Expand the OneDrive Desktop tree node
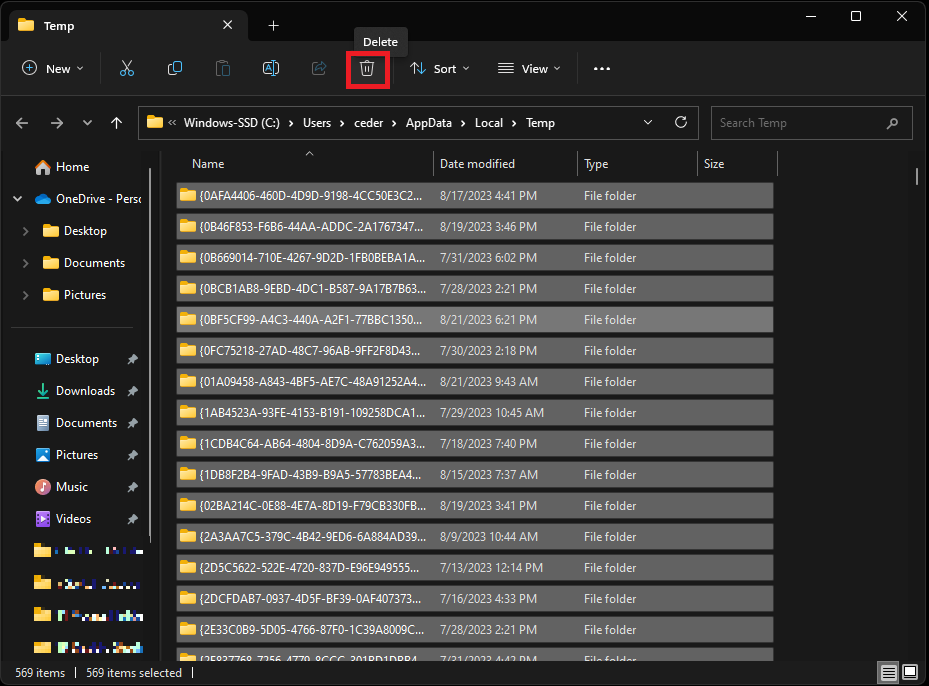929x686 pixels. click(26, 231)
